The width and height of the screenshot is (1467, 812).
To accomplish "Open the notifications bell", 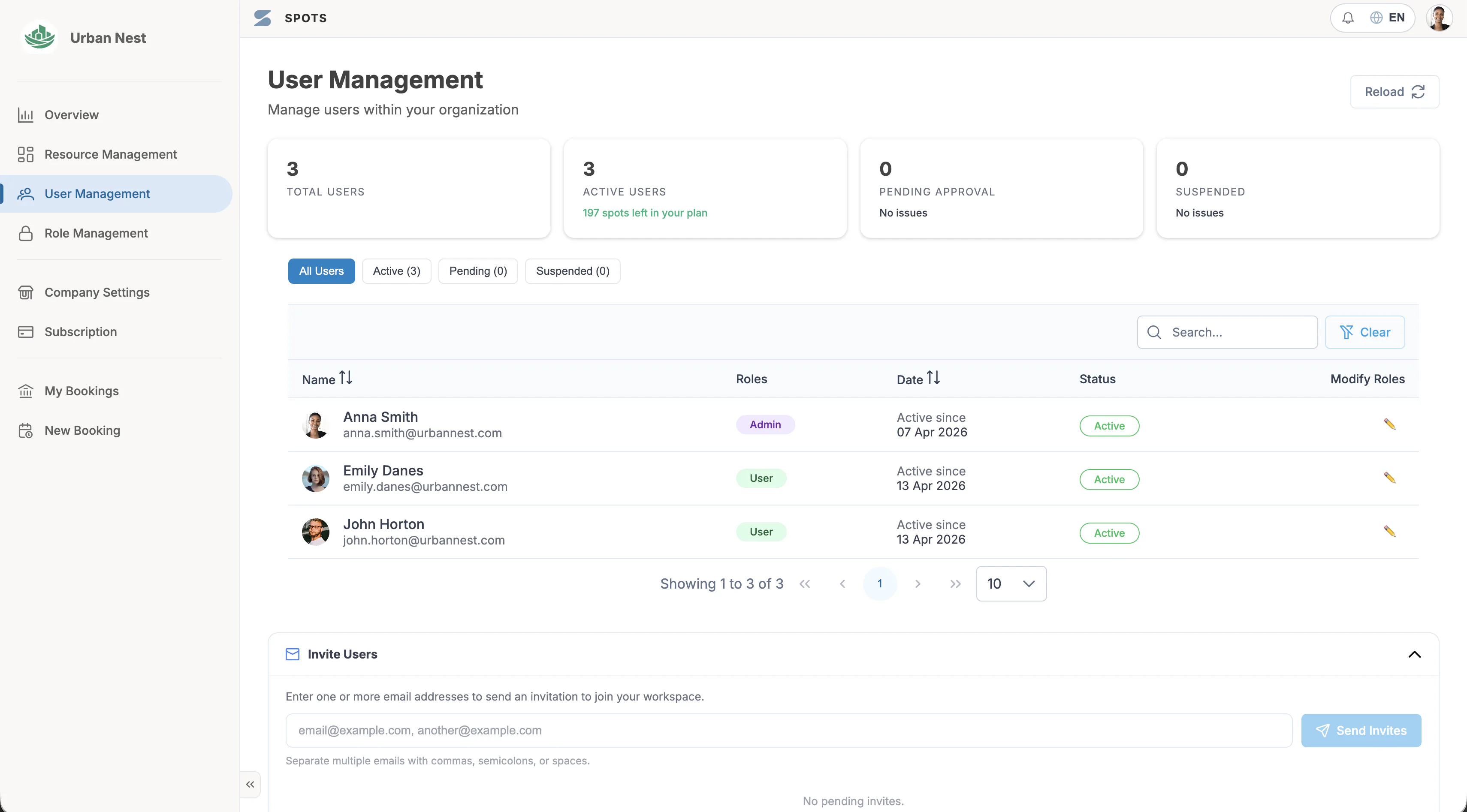I will [x=1347, y=18].
